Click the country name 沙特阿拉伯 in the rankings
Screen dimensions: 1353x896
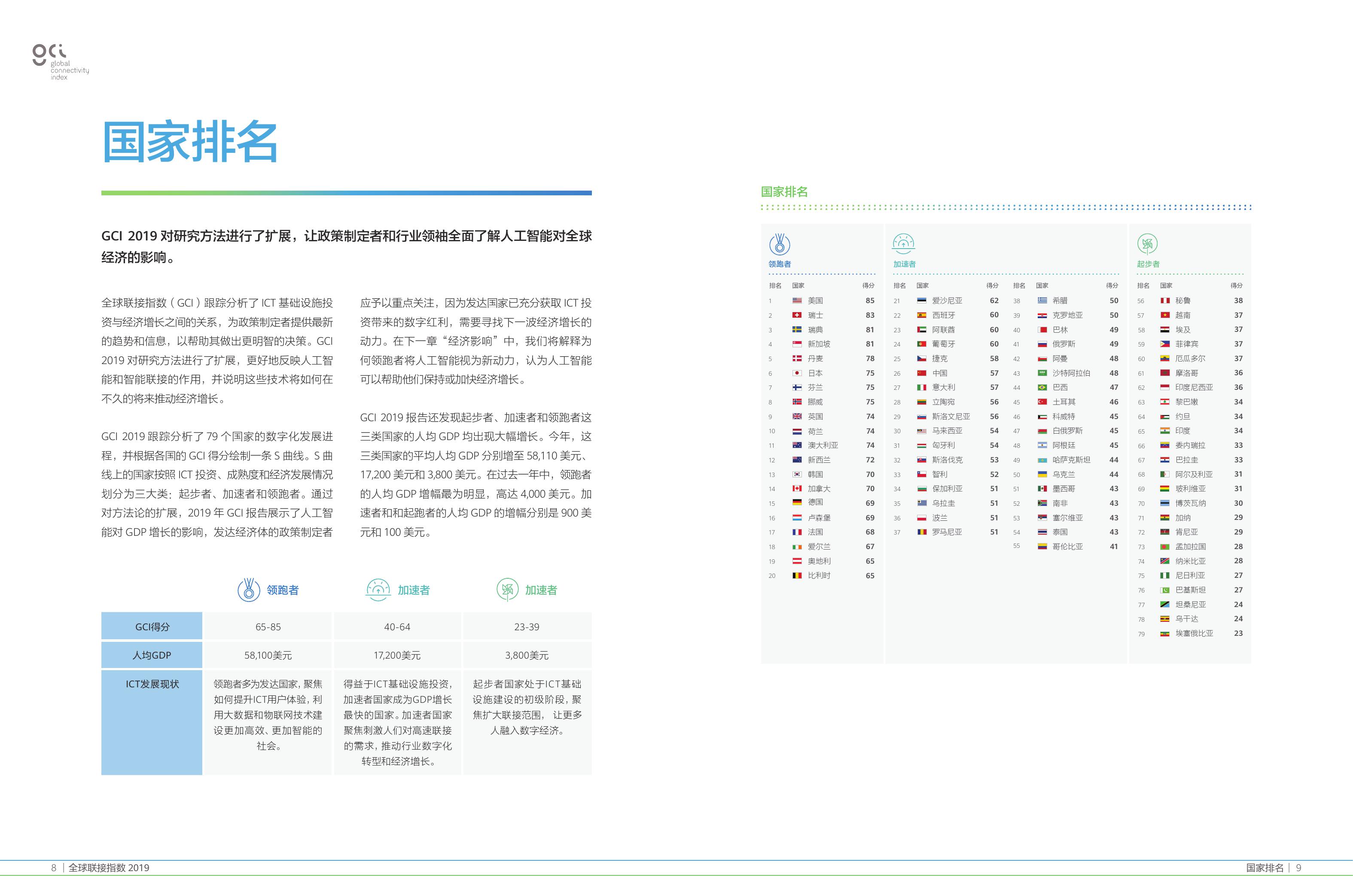[1072, 373]
